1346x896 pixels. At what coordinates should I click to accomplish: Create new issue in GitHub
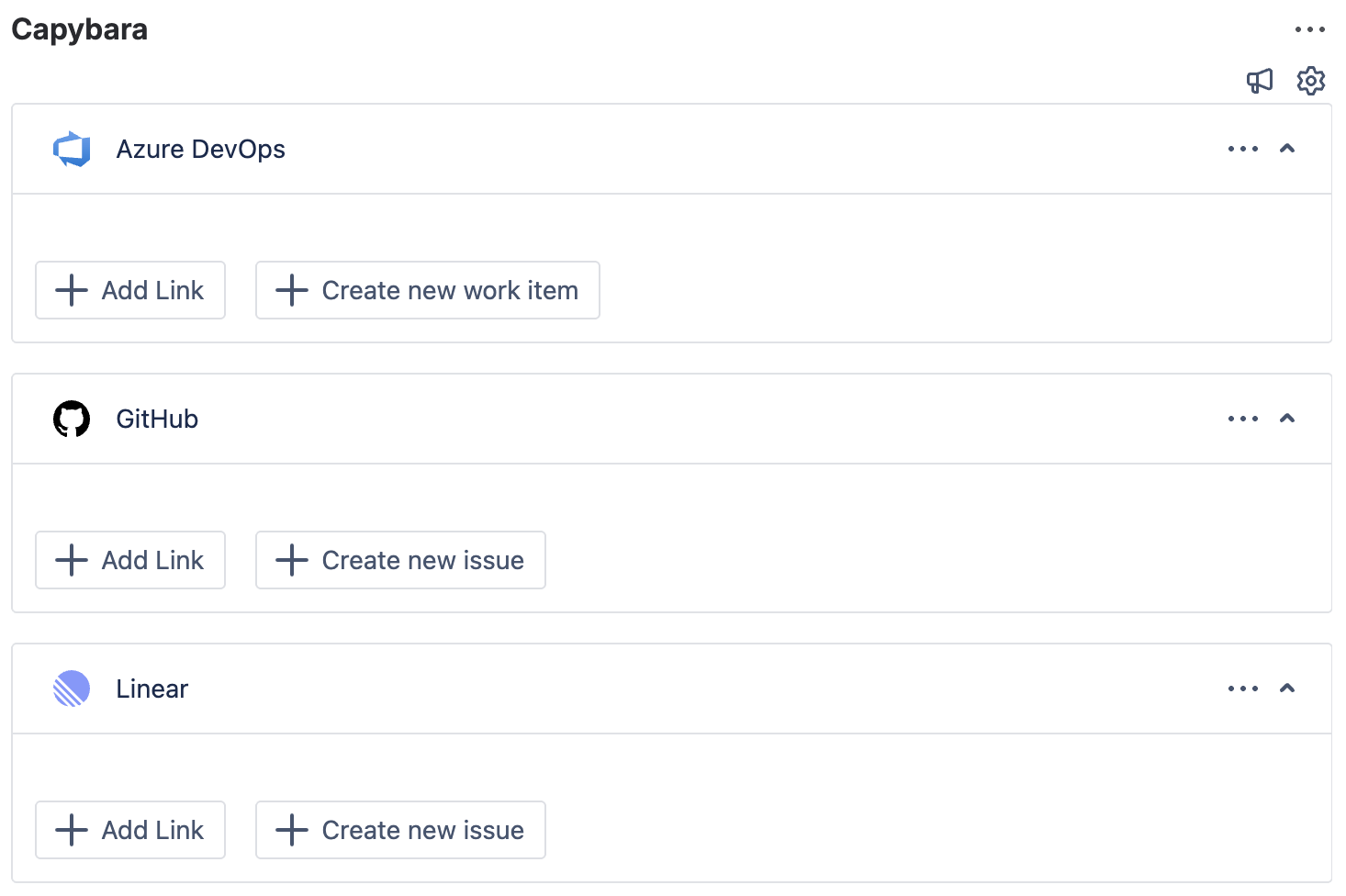pos(400,560)
